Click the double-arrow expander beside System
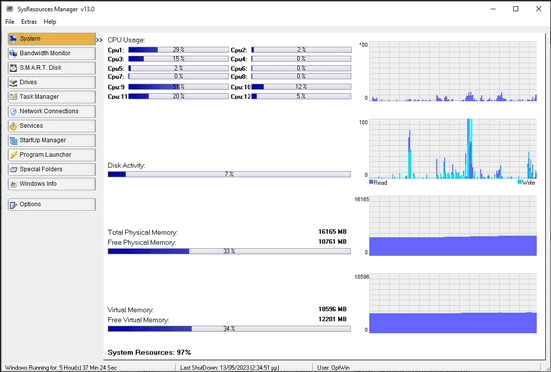The height and width of the screenshot is (372, 551). [99, 40]
